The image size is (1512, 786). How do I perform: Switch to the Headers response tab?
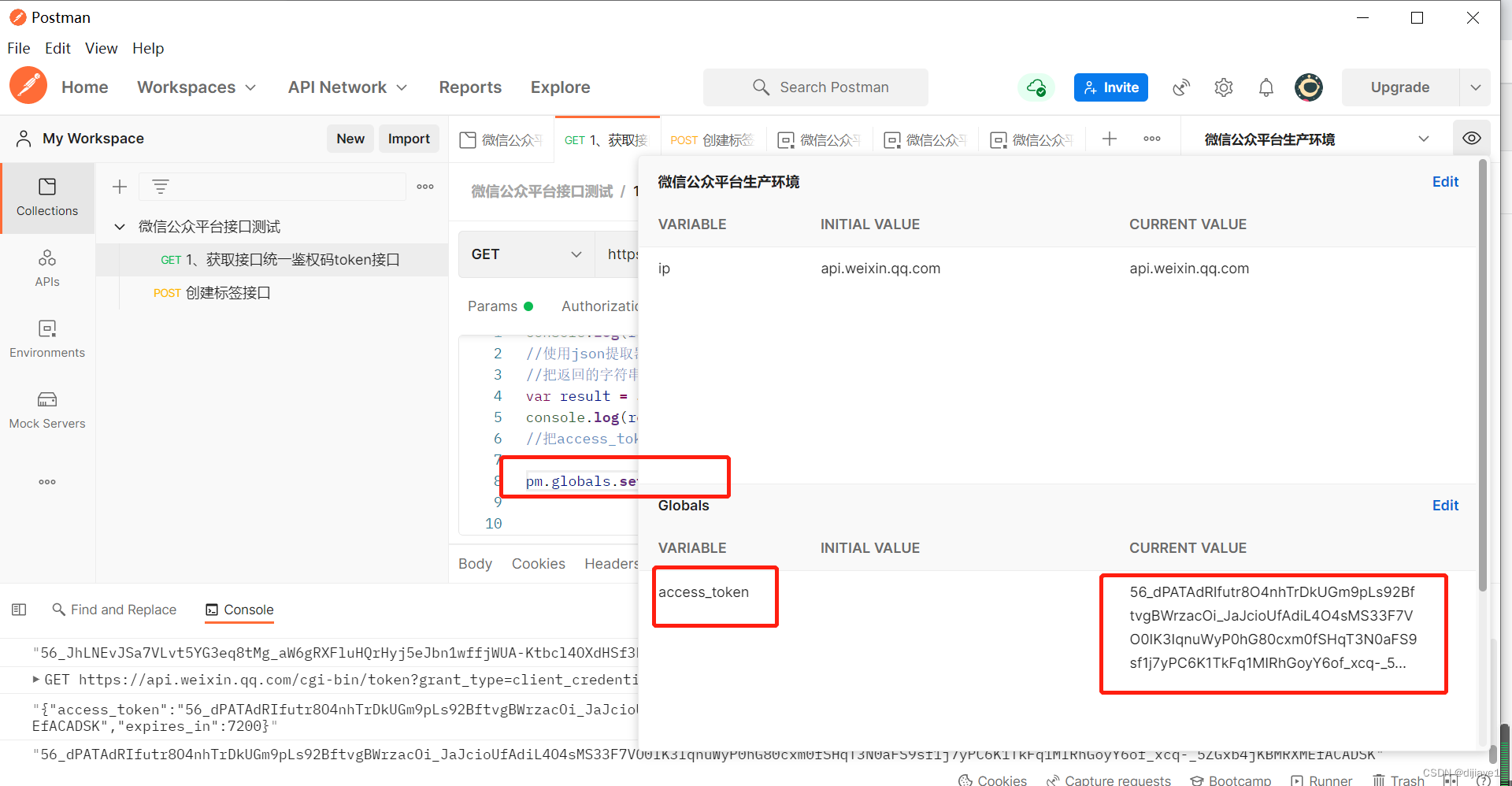click(x=612, y=563)
